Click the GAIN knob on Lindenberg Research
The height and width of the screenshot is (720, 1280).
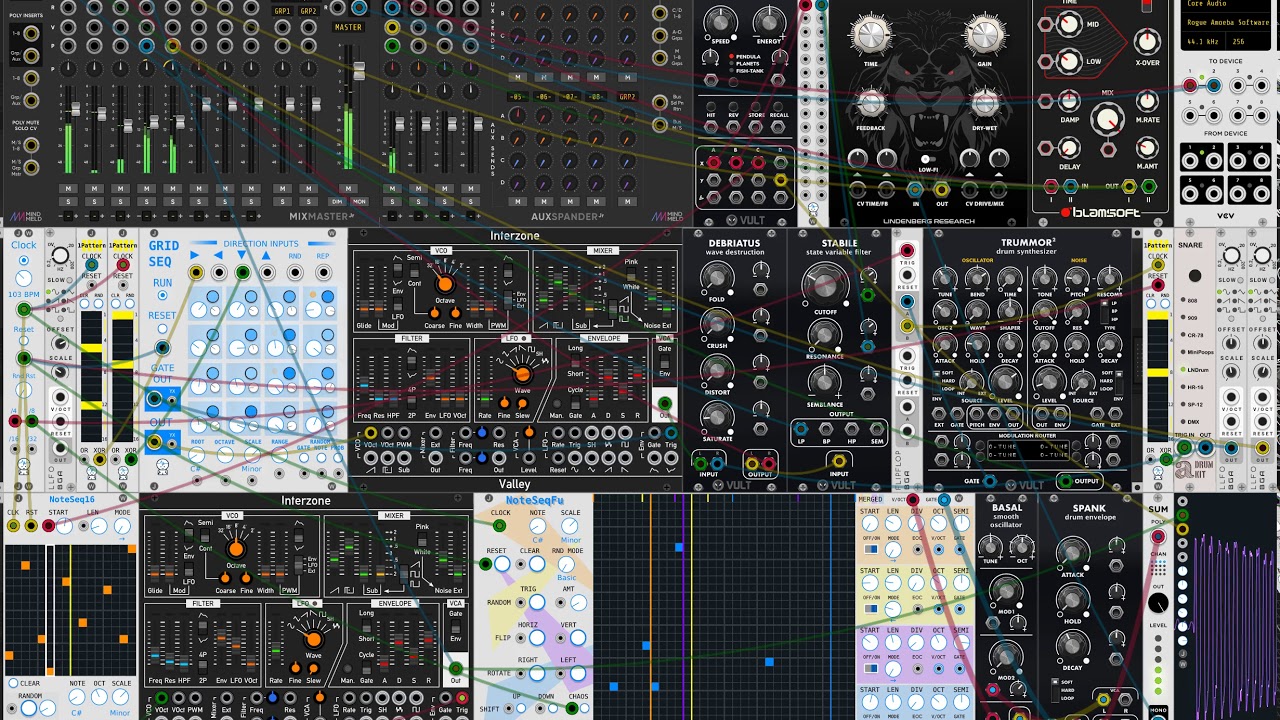tap(985, 36)
